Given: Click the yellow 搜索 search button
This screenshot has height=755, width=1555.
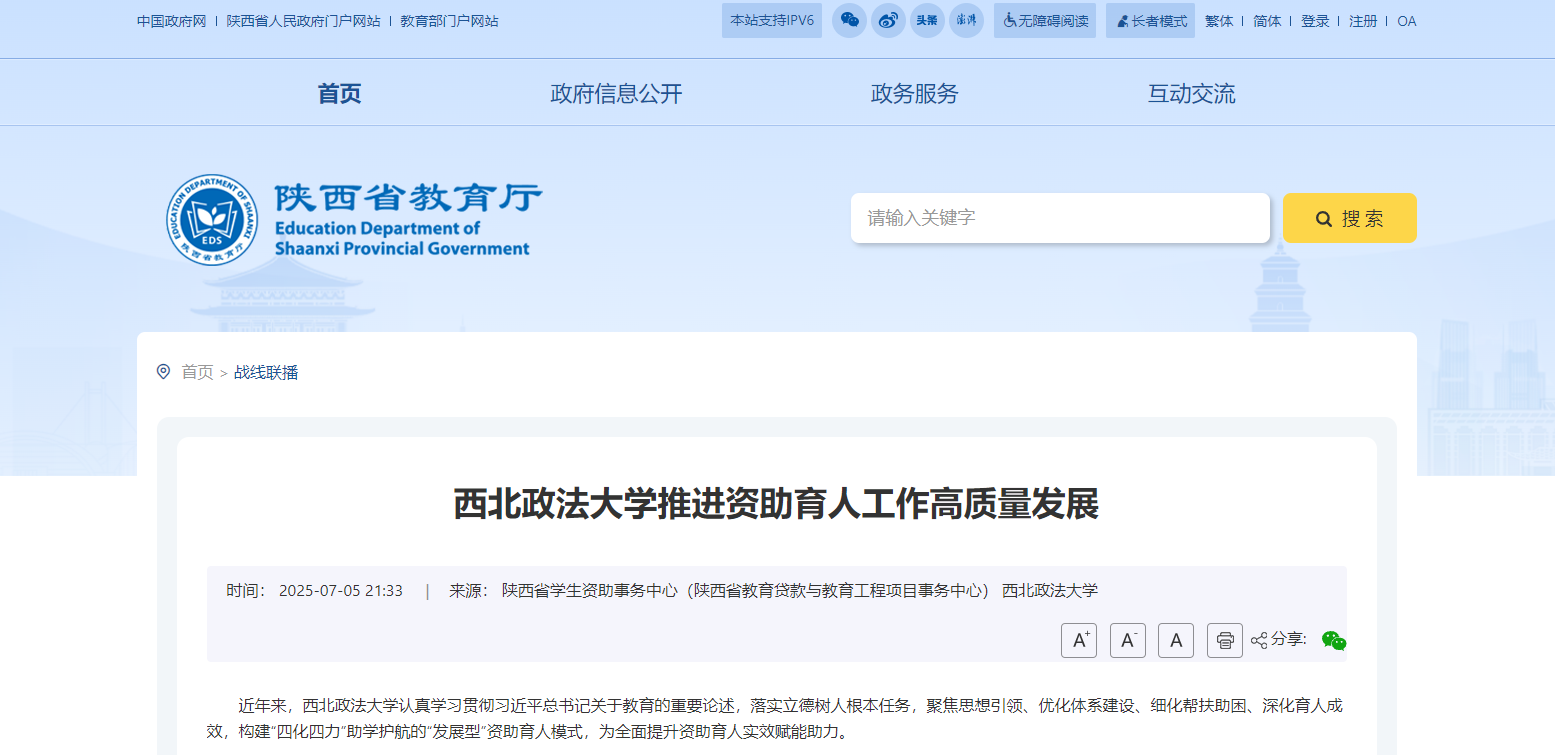Looking at the screenshot, I should 1349,218.
